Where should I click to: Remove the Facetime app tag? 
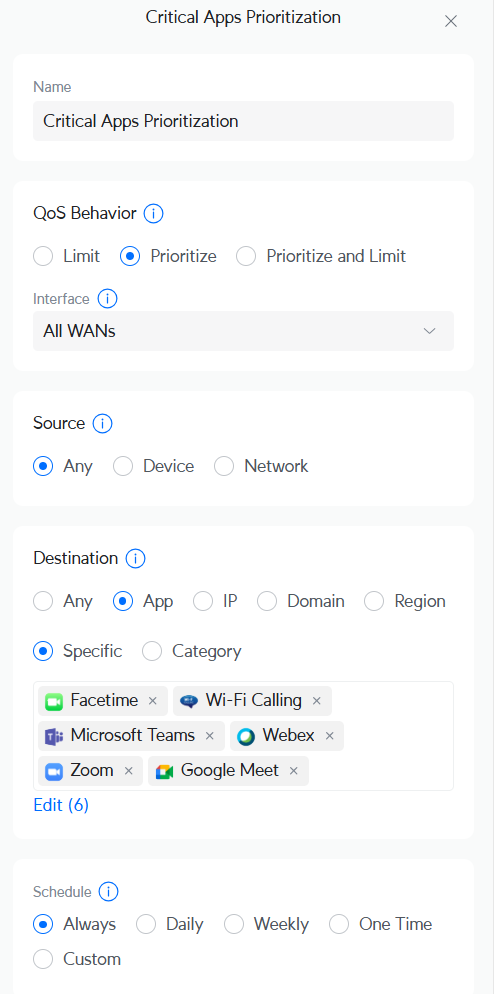pyautogui.click(x=152, y=700)
